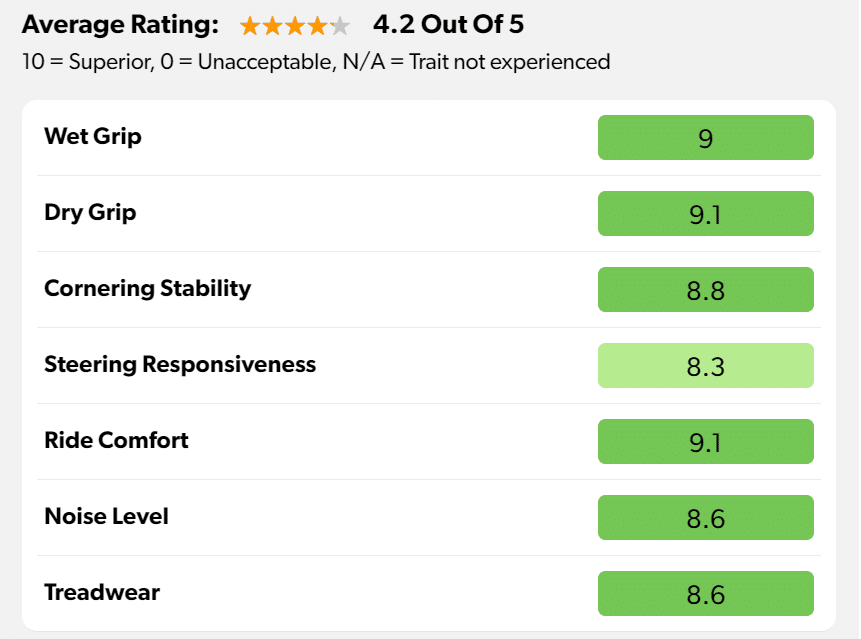Click the rating scale legend text

(x=315, y=62)
